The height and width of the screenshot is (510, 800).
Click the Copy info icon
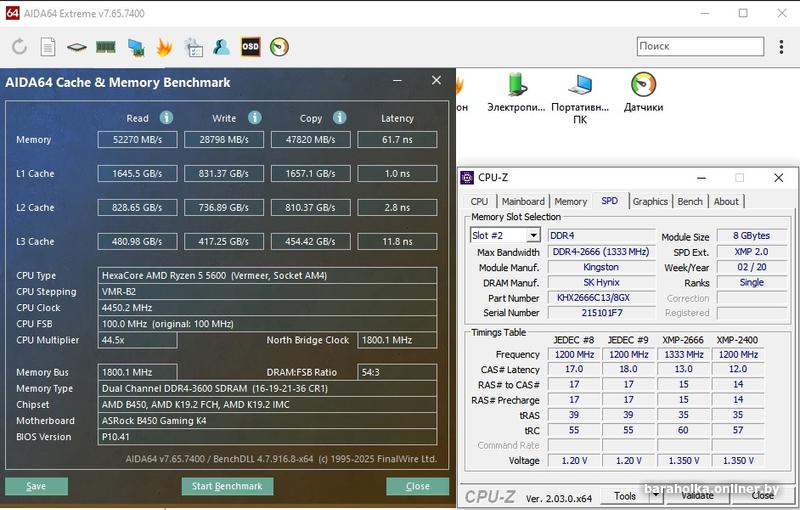(x=340, y=118)
